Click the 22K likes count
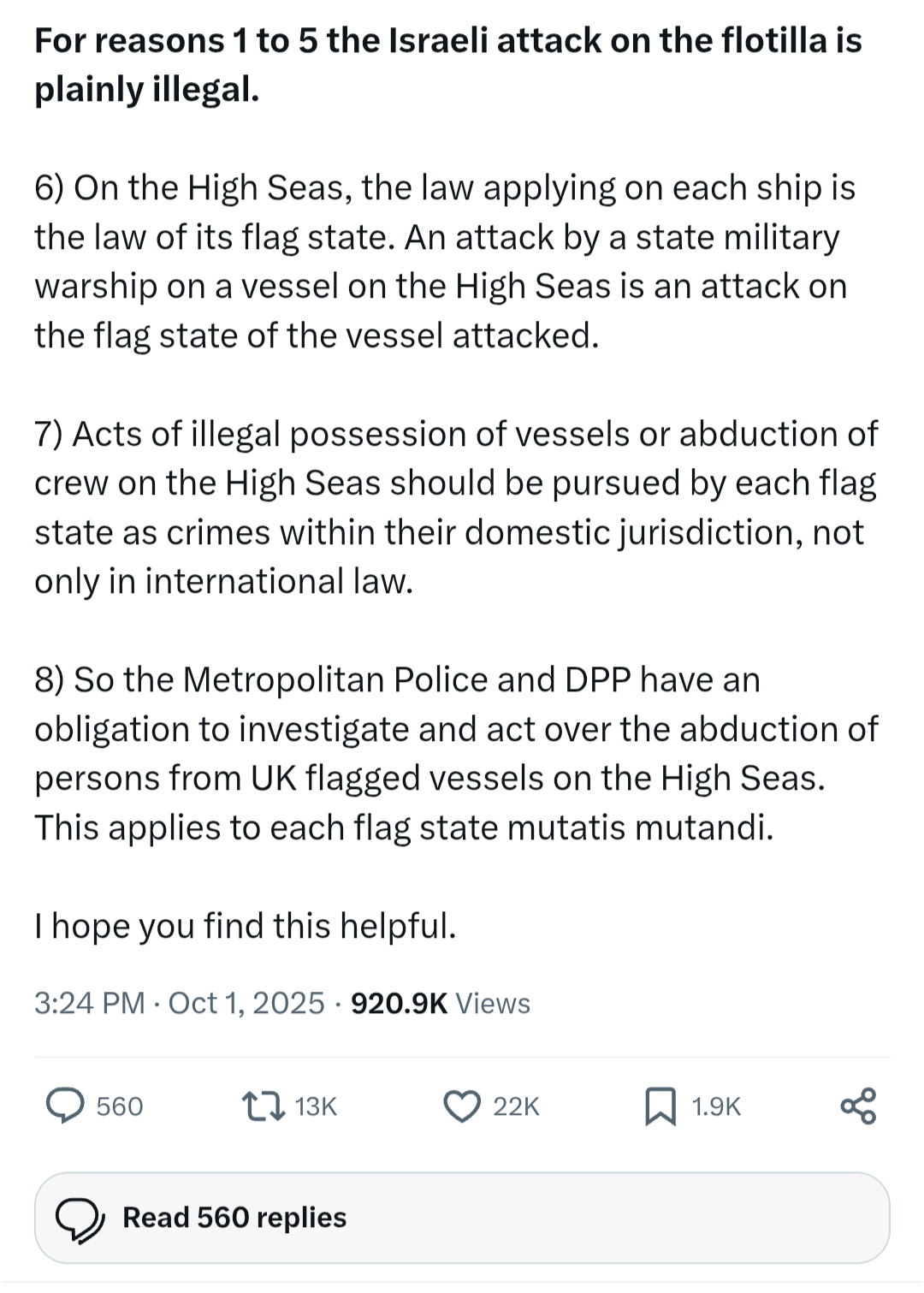The width and height of the screenshot is (924, 1293). (x=516, y=1106)
